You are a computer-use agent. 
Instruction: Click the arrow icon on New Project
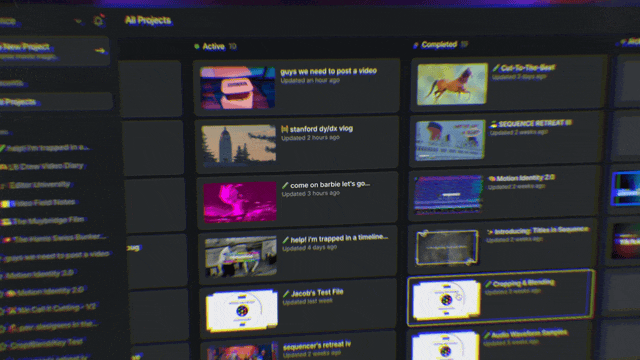click(100, 51)
